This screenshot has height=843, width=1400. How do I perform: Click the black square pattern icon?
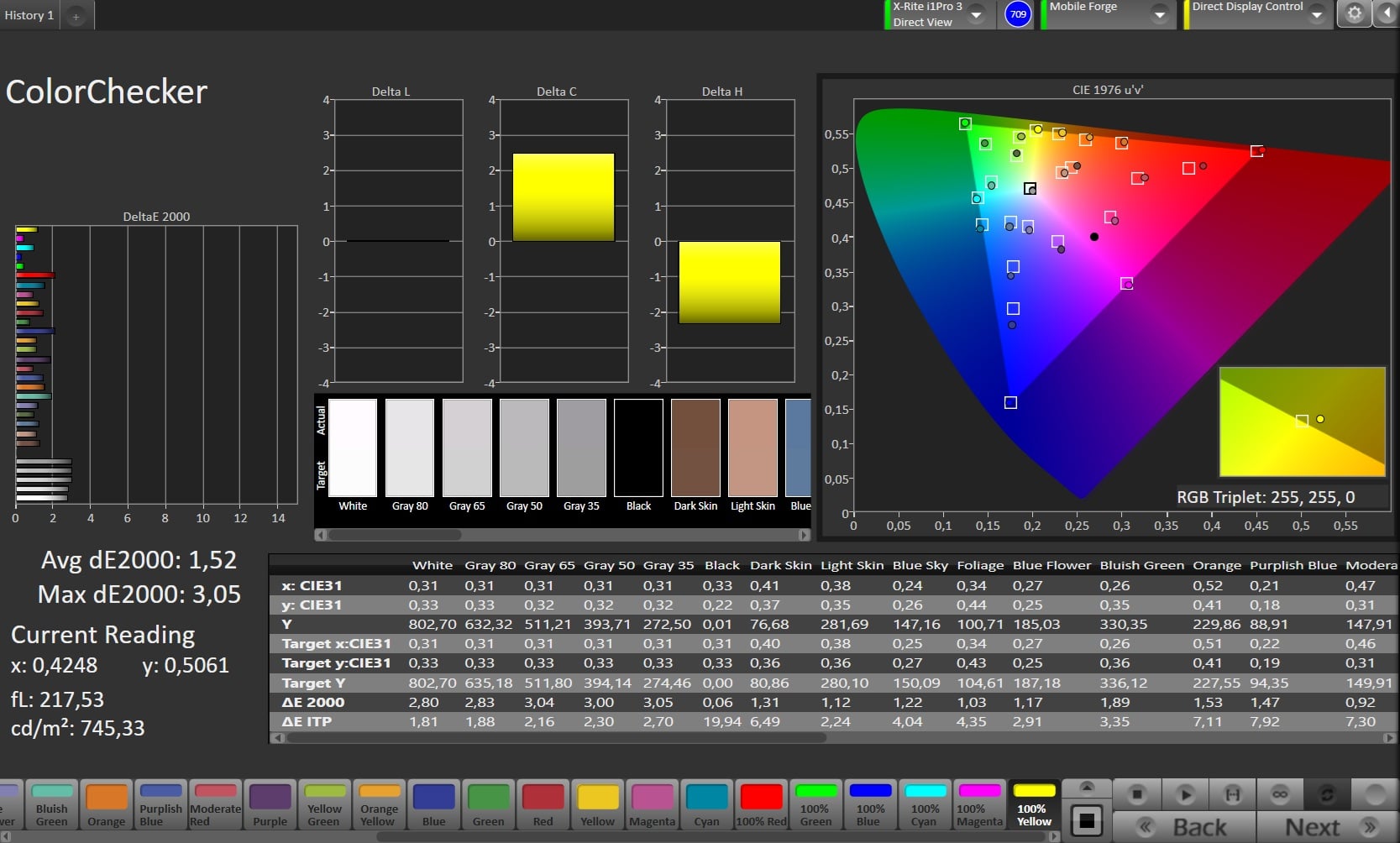(1087, 820)
